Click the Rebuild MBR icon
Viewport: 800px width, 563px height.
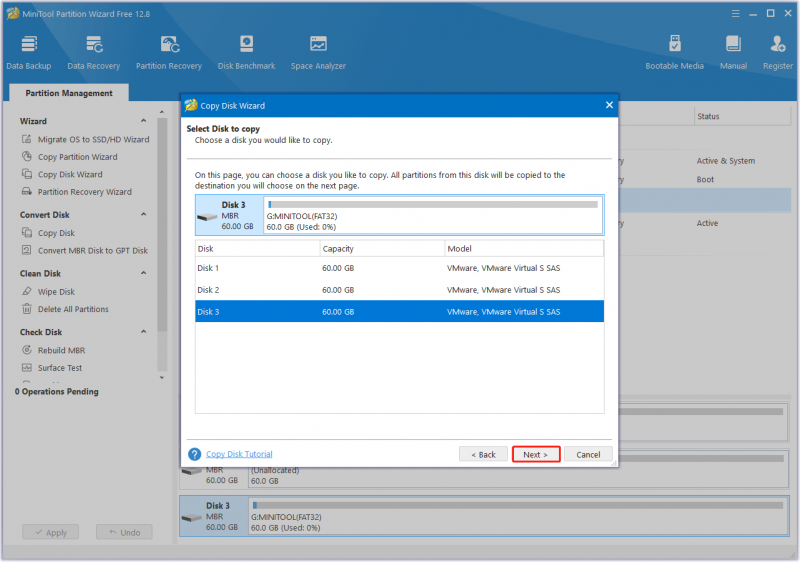[27, 350]
